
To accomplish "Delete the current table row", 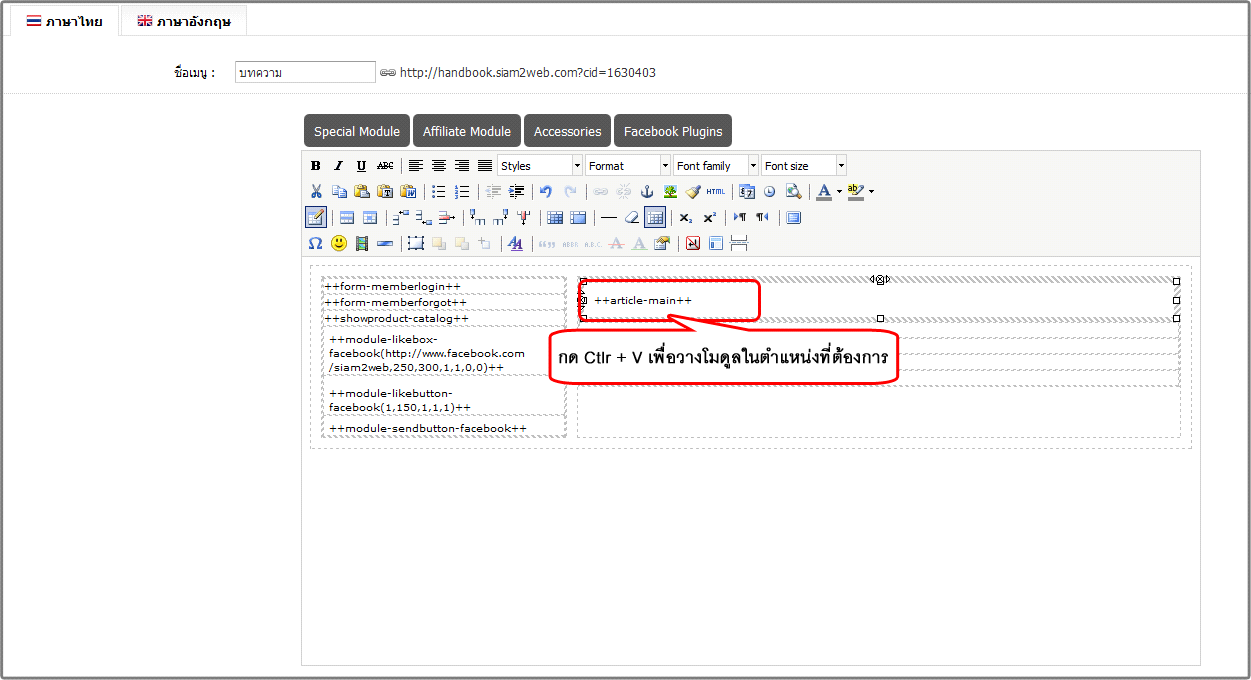I will 447,217.
